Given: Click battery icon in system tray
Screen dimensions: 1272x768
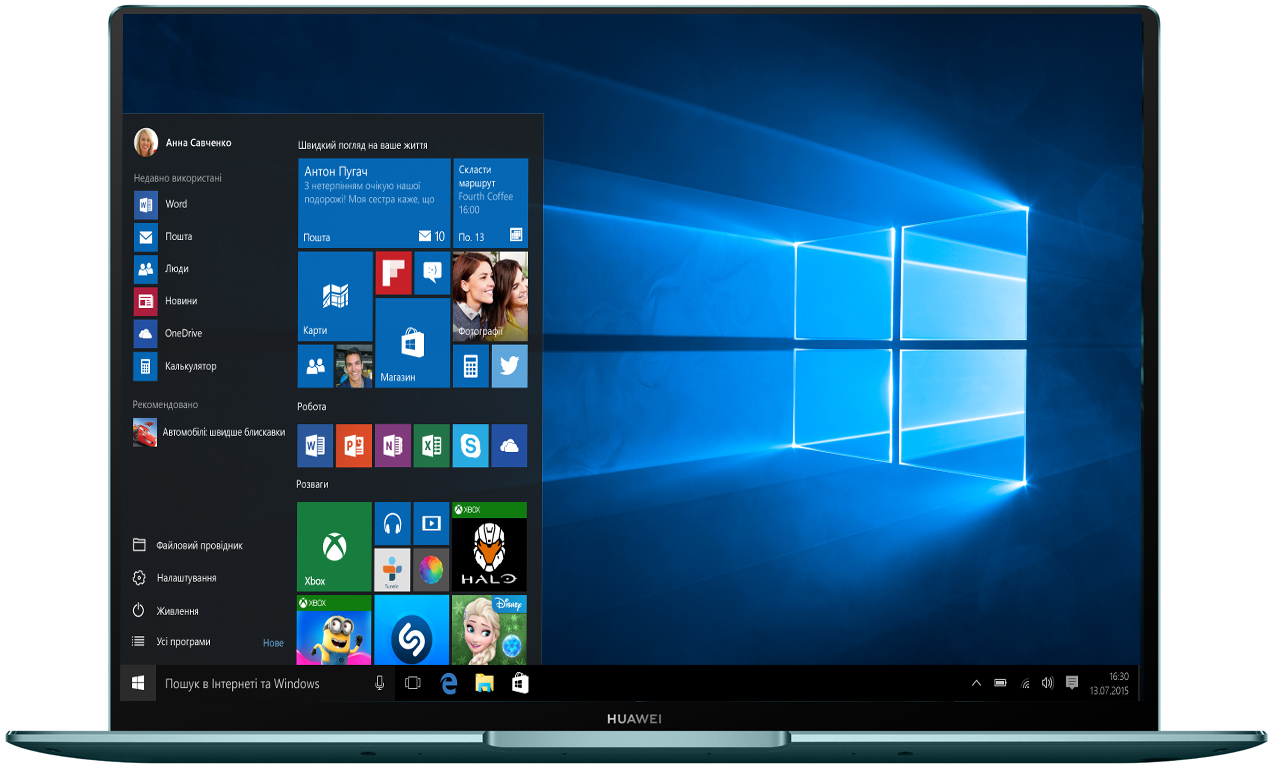Looking at the screenshot, I should (1000, 683).
